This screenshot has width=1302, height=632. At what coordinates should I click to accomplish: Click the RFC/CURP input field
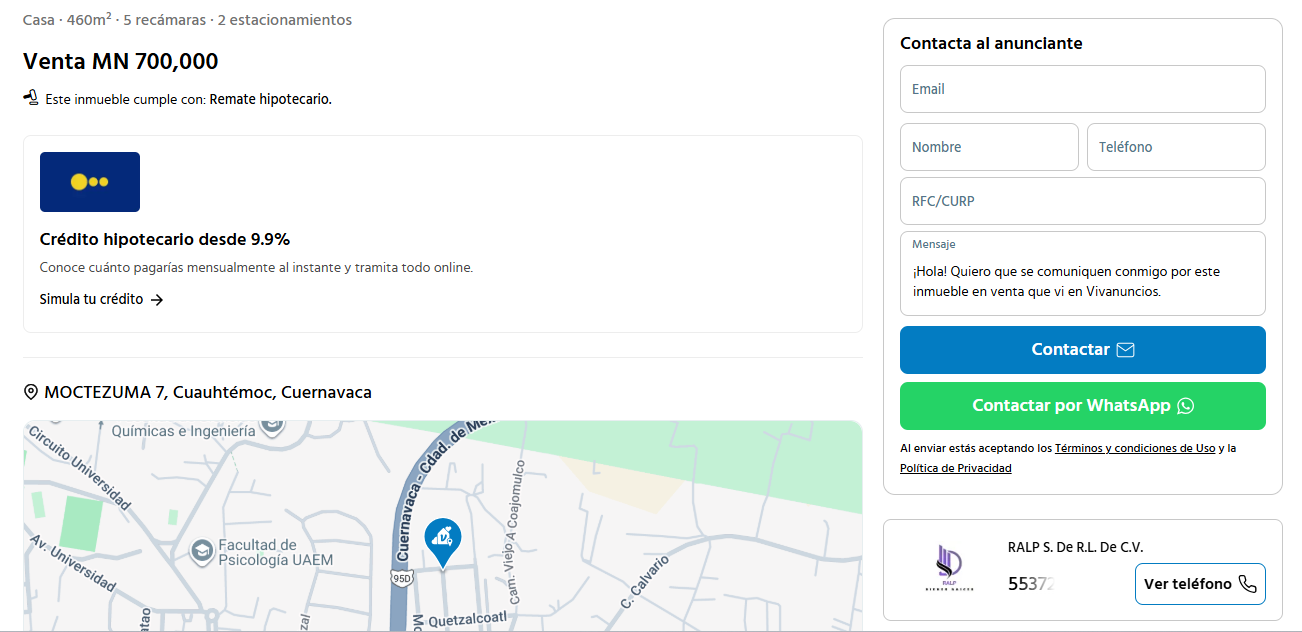1083,201
